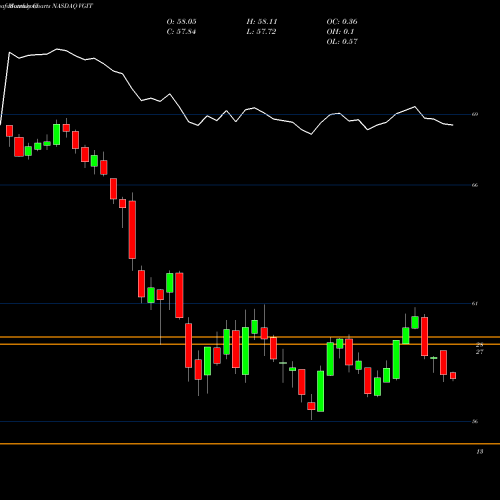Click the 'OH: 0.1' reading
The width and height of the screenshot is (500, 500).
pyautogui.click(x=340, y=32)
